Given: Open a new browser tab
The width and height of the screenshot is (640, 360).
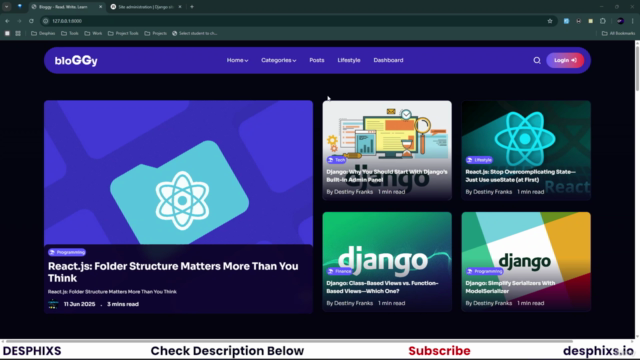Looking at the screenshot, I should click(x=192, y=7).
